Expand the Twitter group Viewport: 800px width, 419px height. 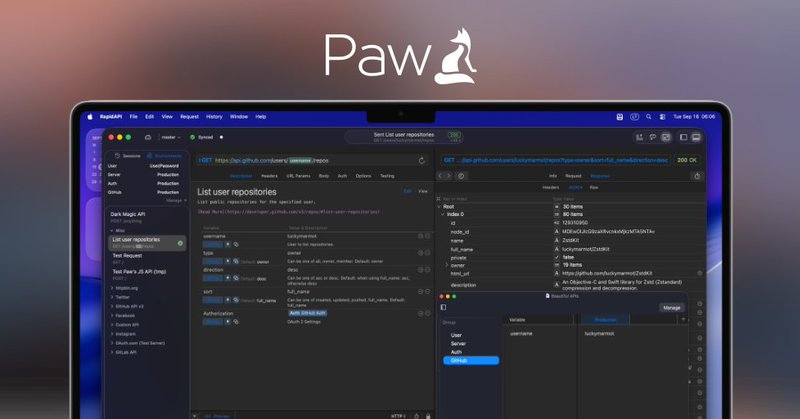(112, 297)
